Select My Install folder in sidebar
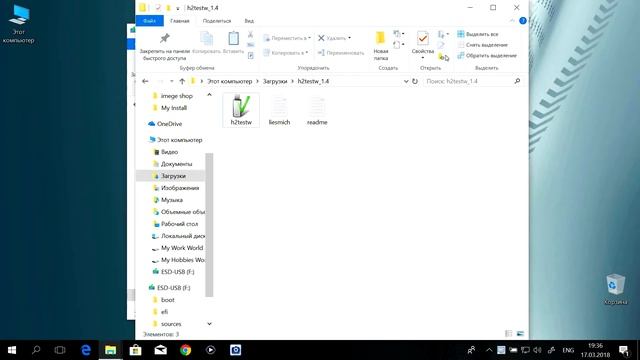Viewport: 640px width, 360px height. (x=173, y=108)
